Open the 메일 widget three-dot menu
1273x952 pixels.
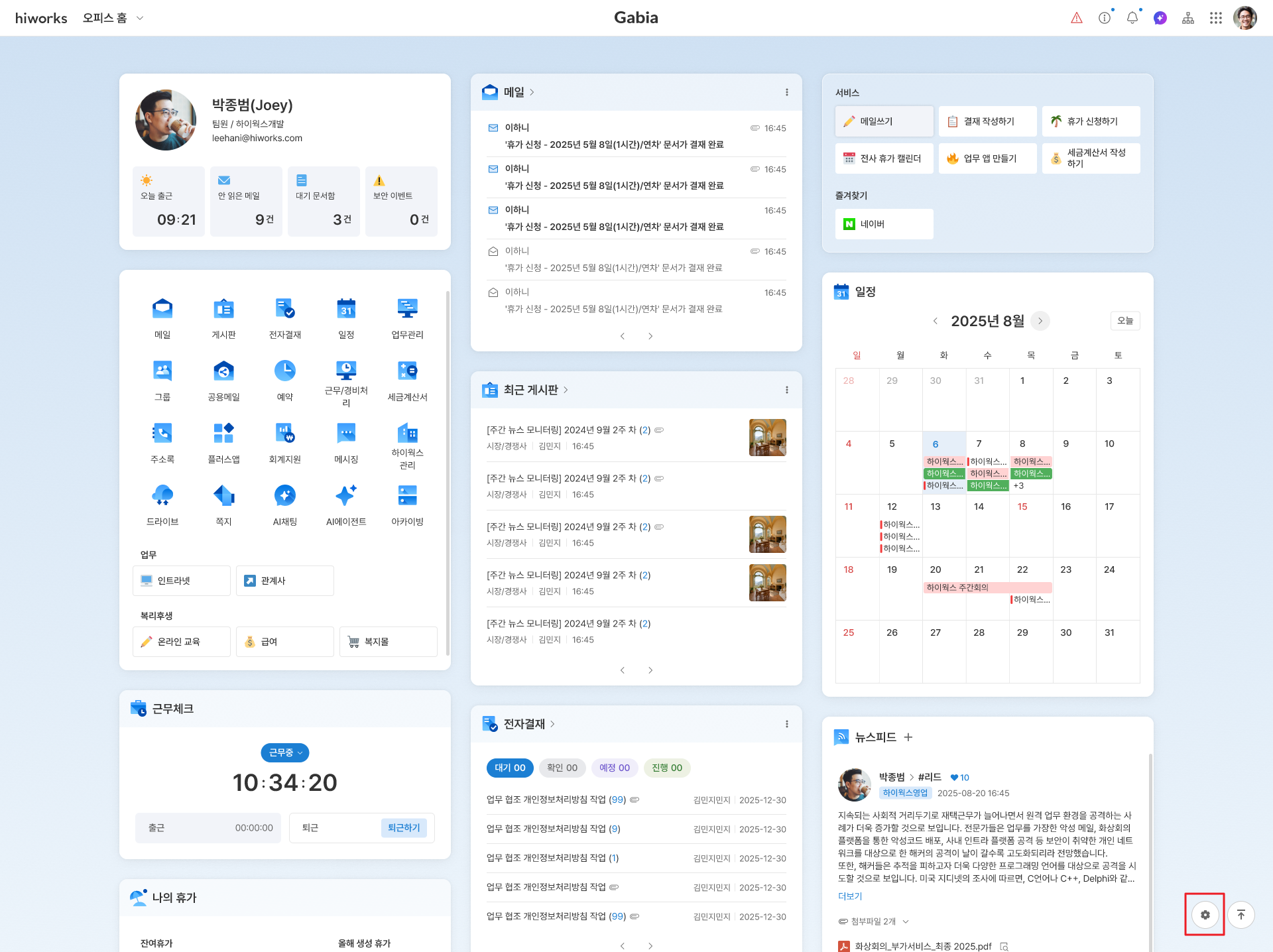[786, 92]
